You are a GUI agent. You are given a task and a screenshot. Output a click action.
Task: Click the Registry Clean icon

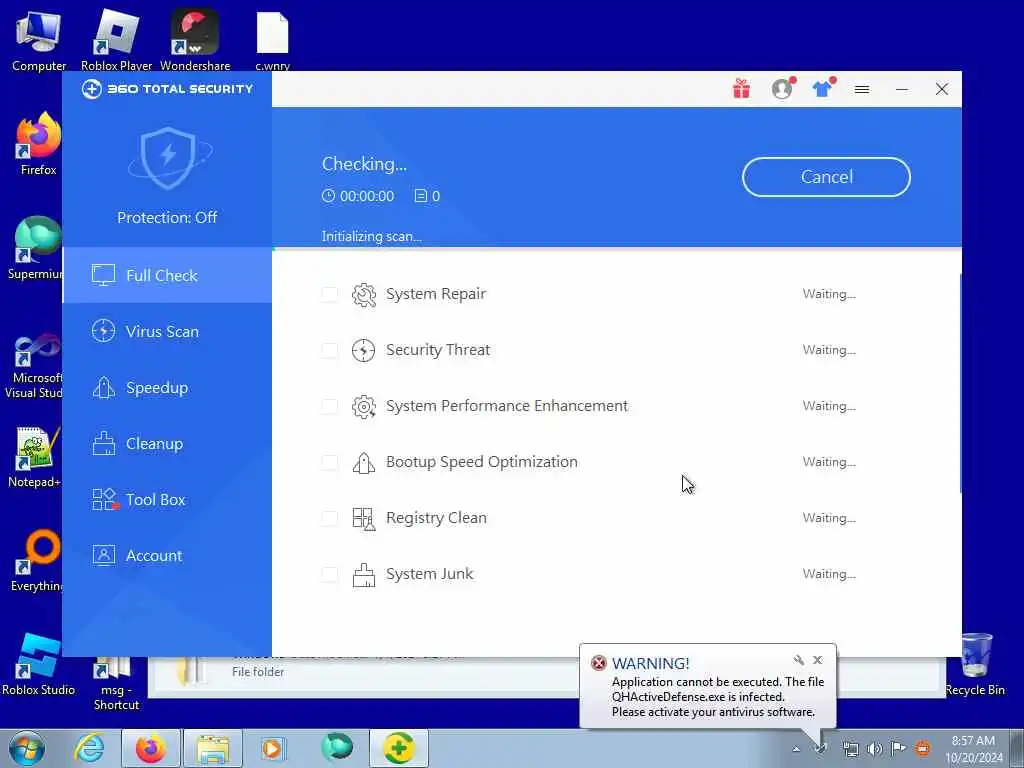point(364,519)
